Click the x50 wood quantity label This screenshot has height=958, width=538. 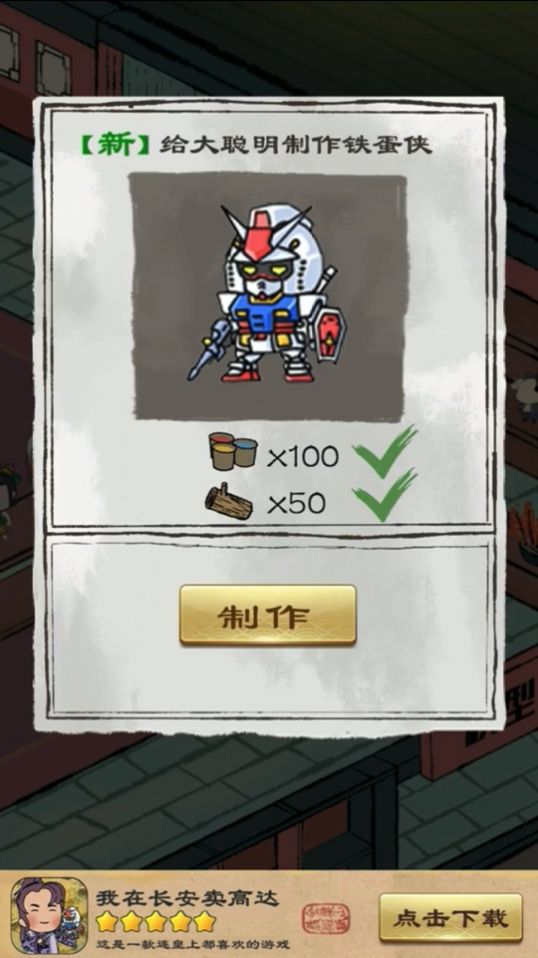296,504
